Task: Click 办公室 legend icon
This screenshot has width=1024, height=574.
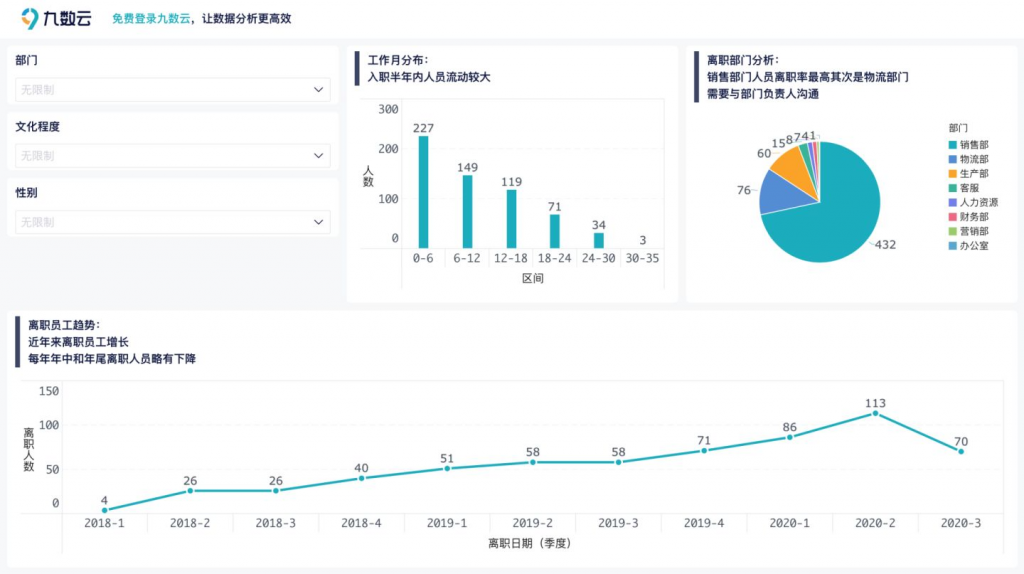Action: click(x=952, y=245)
